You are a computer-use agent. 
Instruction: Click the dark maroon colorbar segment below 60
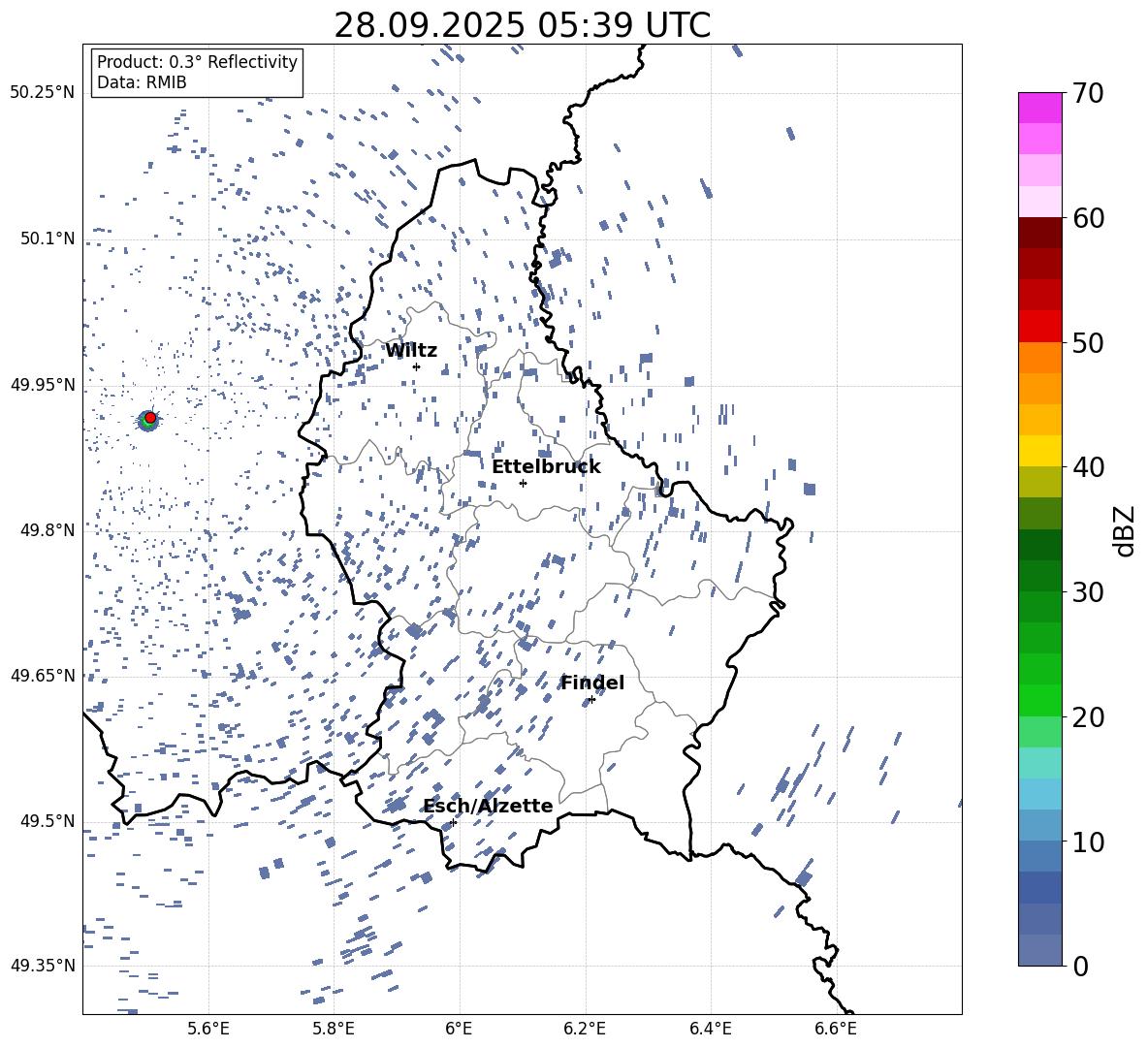point(1040,233)
